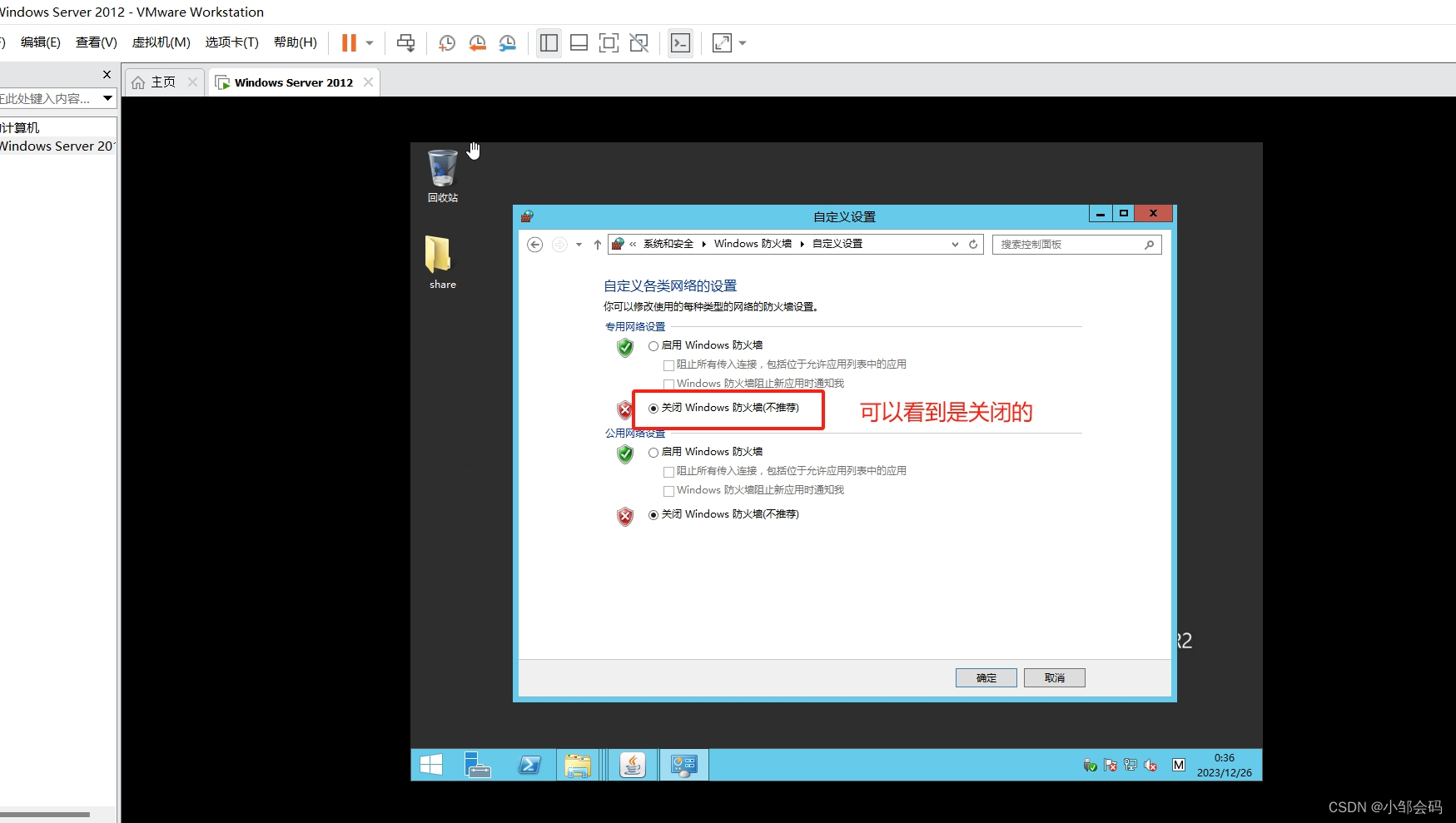
Task: Click the network tray icon
Action: (x=1131, y=765)
